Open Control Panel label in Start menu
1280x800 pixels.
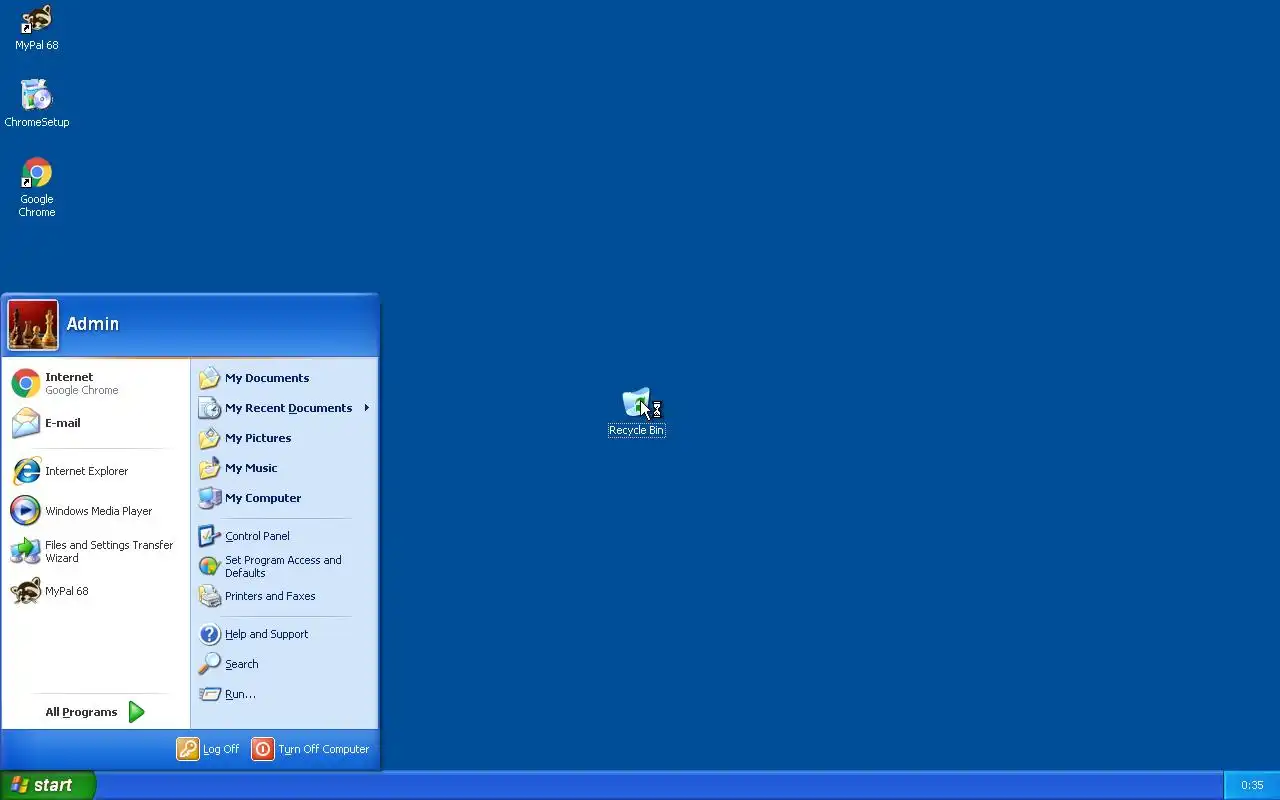[257, 536]
